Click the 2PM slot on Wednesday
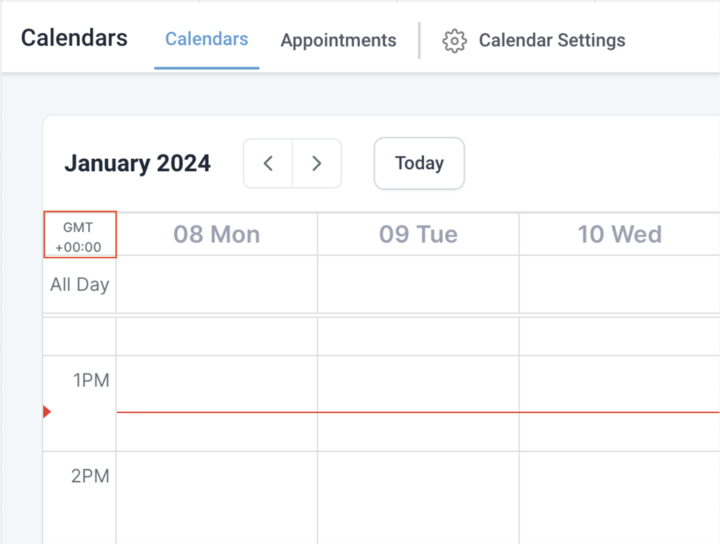Viewport: 720px width, 544px height. point(619,498)
